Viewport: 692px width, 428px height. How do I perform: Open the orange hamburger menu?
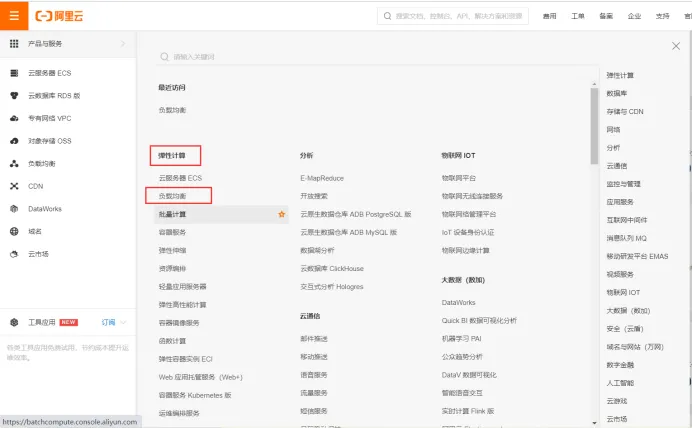14,16
